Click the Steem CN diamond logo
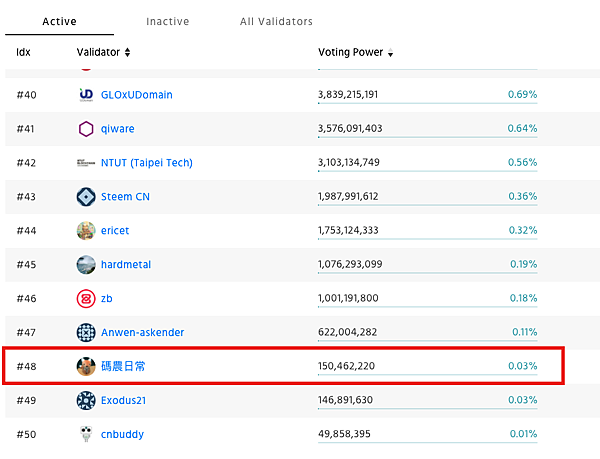Screen dimensions: 600x459 point(86,197)
